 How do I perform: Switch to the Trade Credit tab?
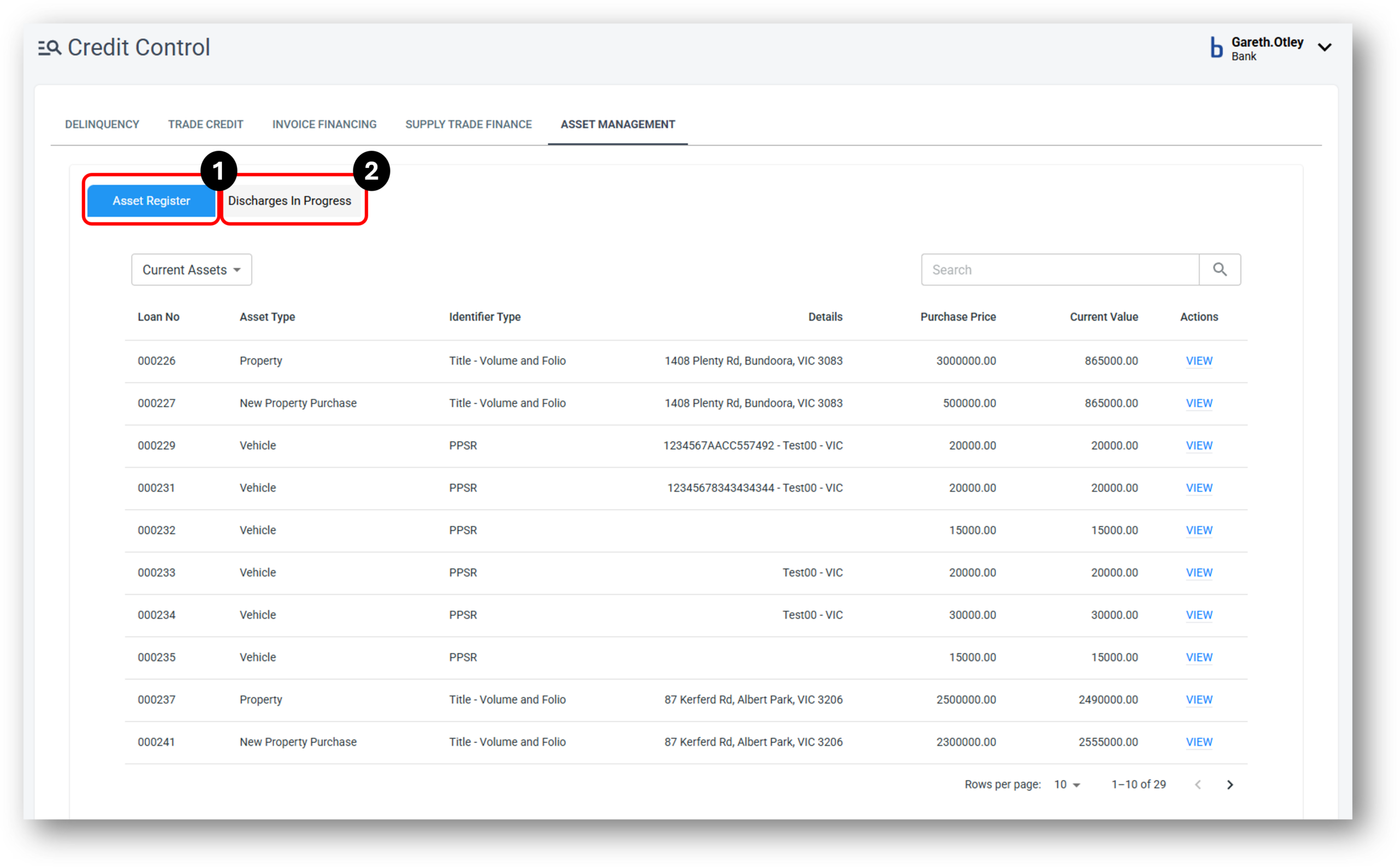coord(205,124)
